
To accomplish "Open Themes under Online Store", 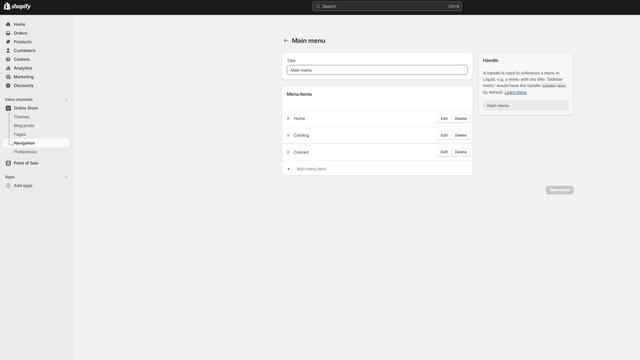I will [22, 117].
